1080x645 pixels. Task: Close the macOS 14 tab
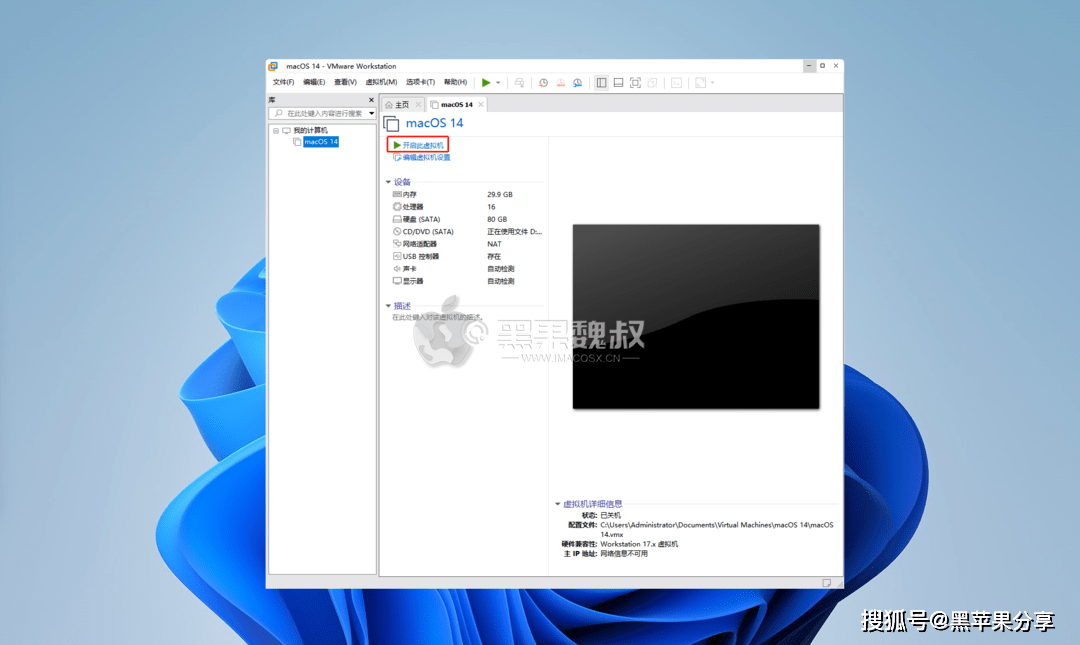pyautogui.click(x=481, y=105)
